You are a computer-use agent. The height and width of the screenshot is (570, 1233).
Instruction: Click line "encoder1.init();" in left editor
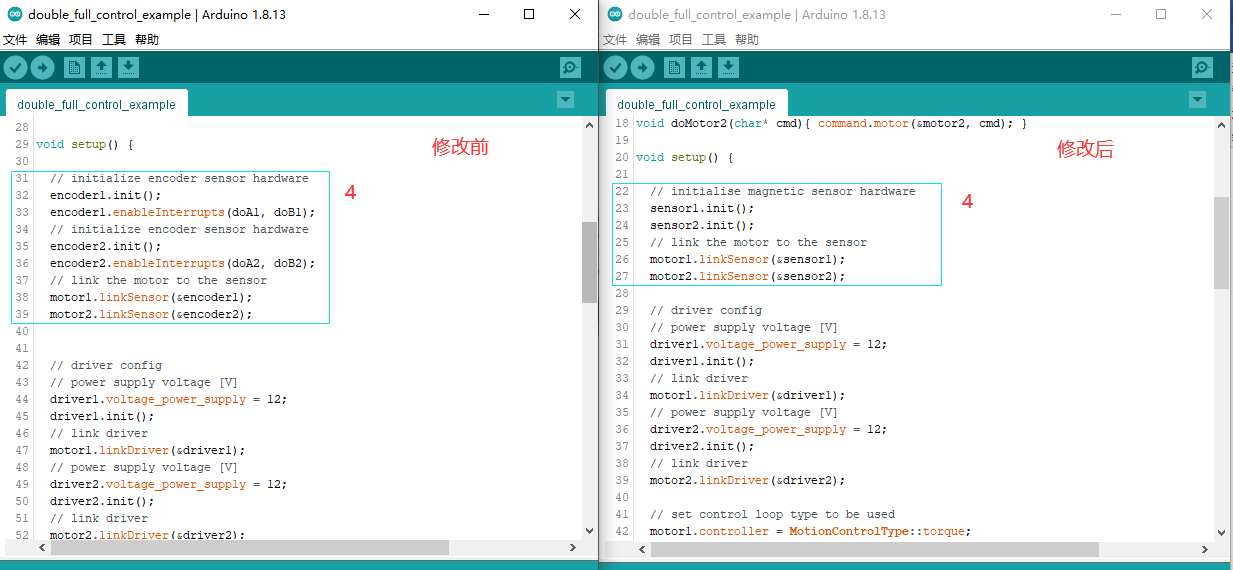coord(105,195)
